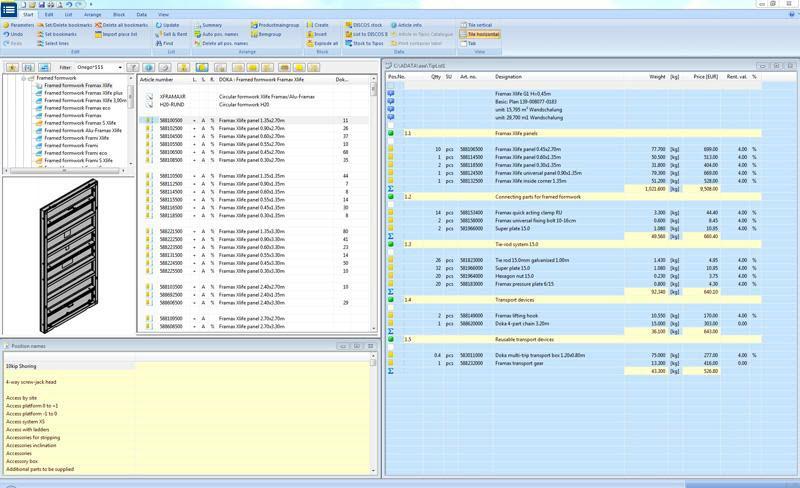Click the Tab view option in the ribbon
The image size is (800, 488).
468,43
